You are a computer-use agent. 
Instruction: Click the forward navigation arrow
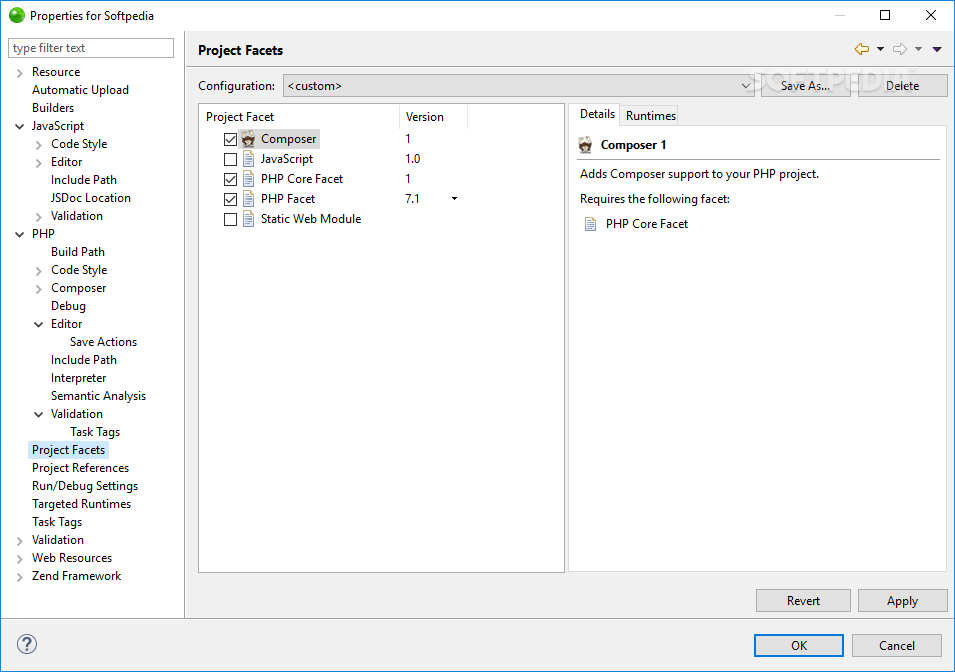900,49
